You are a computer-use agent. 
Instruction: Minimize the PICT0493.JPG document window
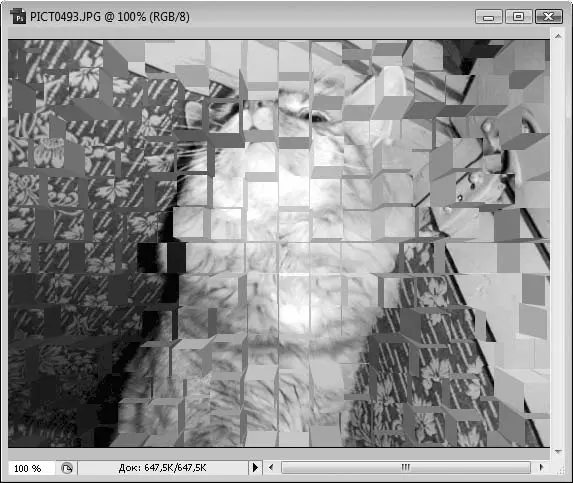point(489,17)
